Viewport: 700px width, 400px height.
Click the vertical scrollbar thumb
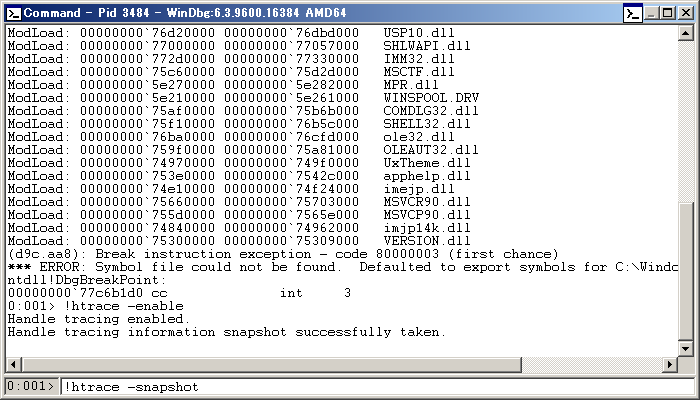[685, 271]
